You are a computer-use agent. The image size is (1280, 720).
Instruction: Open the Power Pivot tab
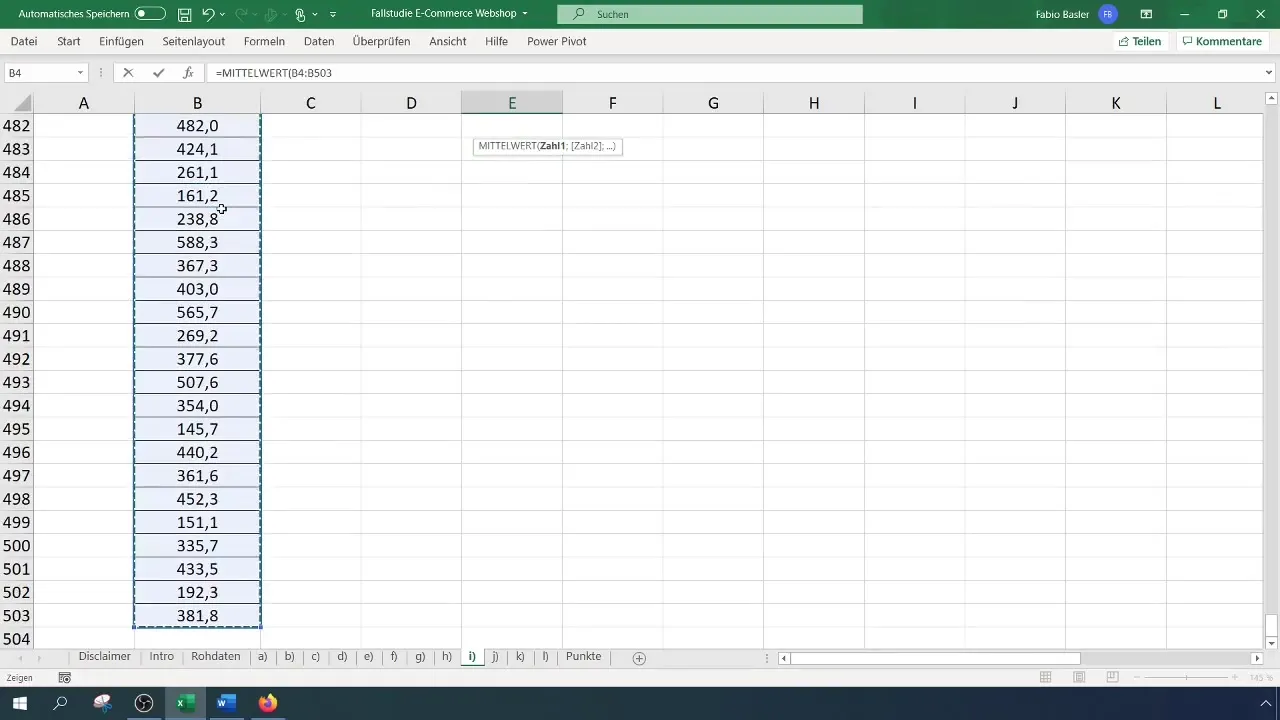point(557,42)
